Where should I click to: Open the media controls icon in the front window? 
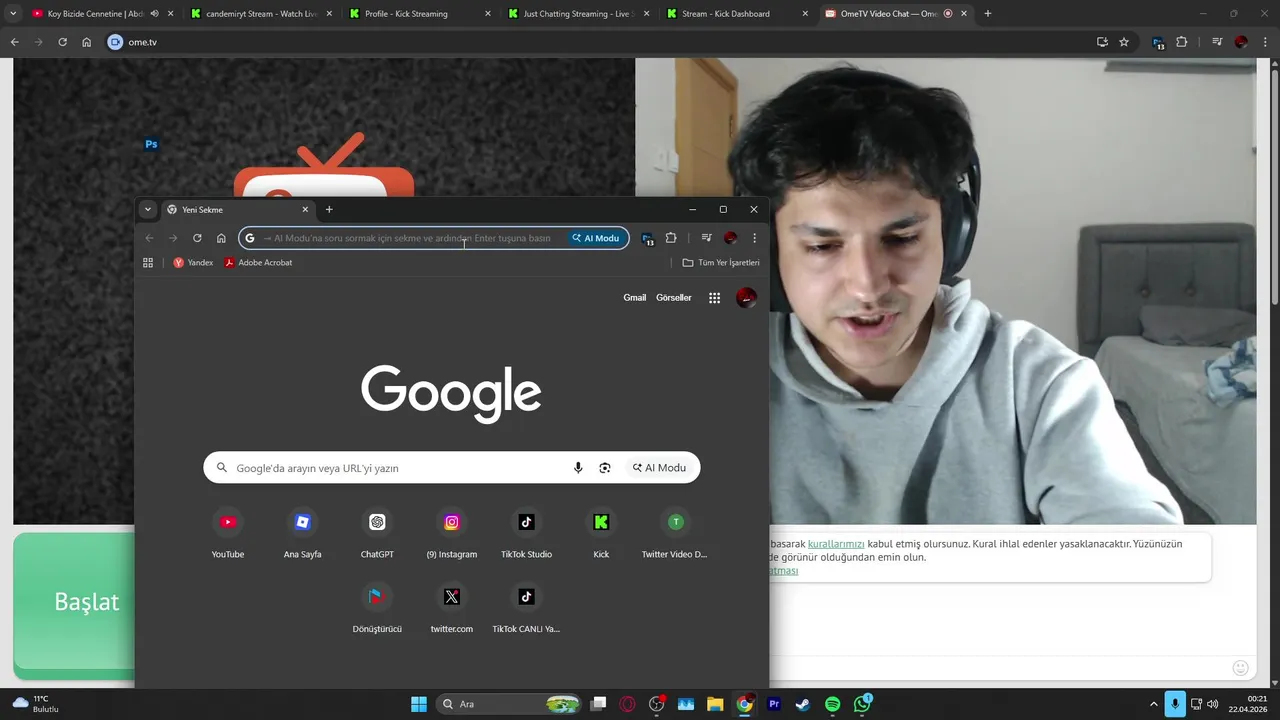(706, 238)
